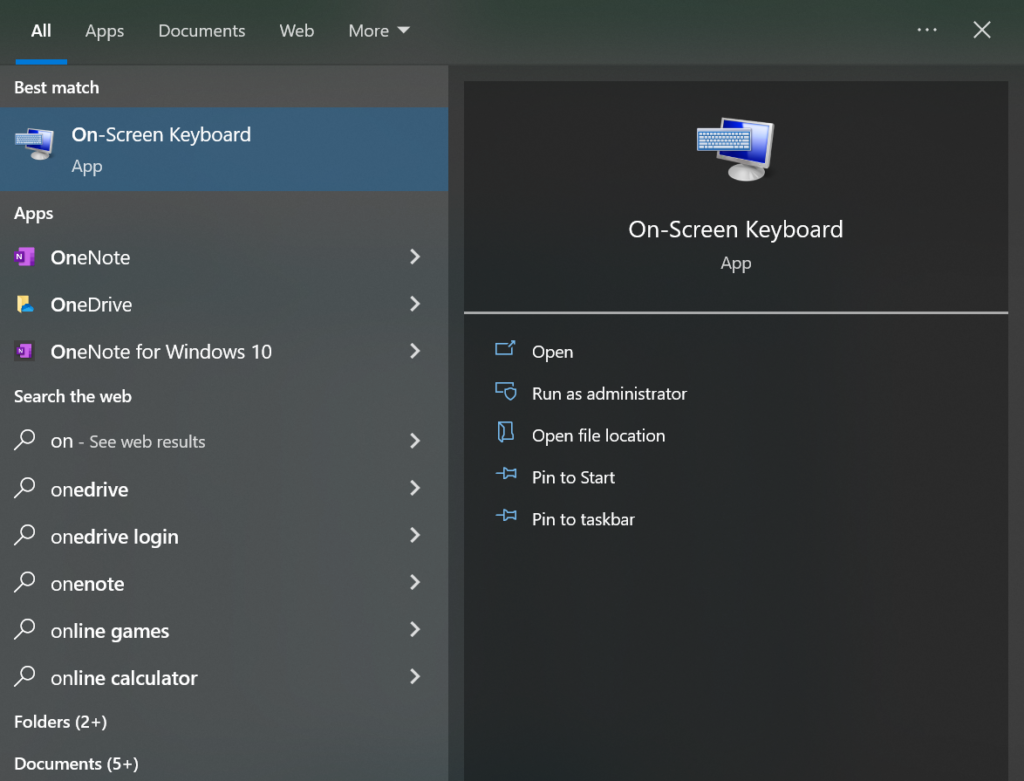The width and height of the screenshot is (1024, 781).
Task: Click the OneDrive folder icon
Action: [24, 304]
